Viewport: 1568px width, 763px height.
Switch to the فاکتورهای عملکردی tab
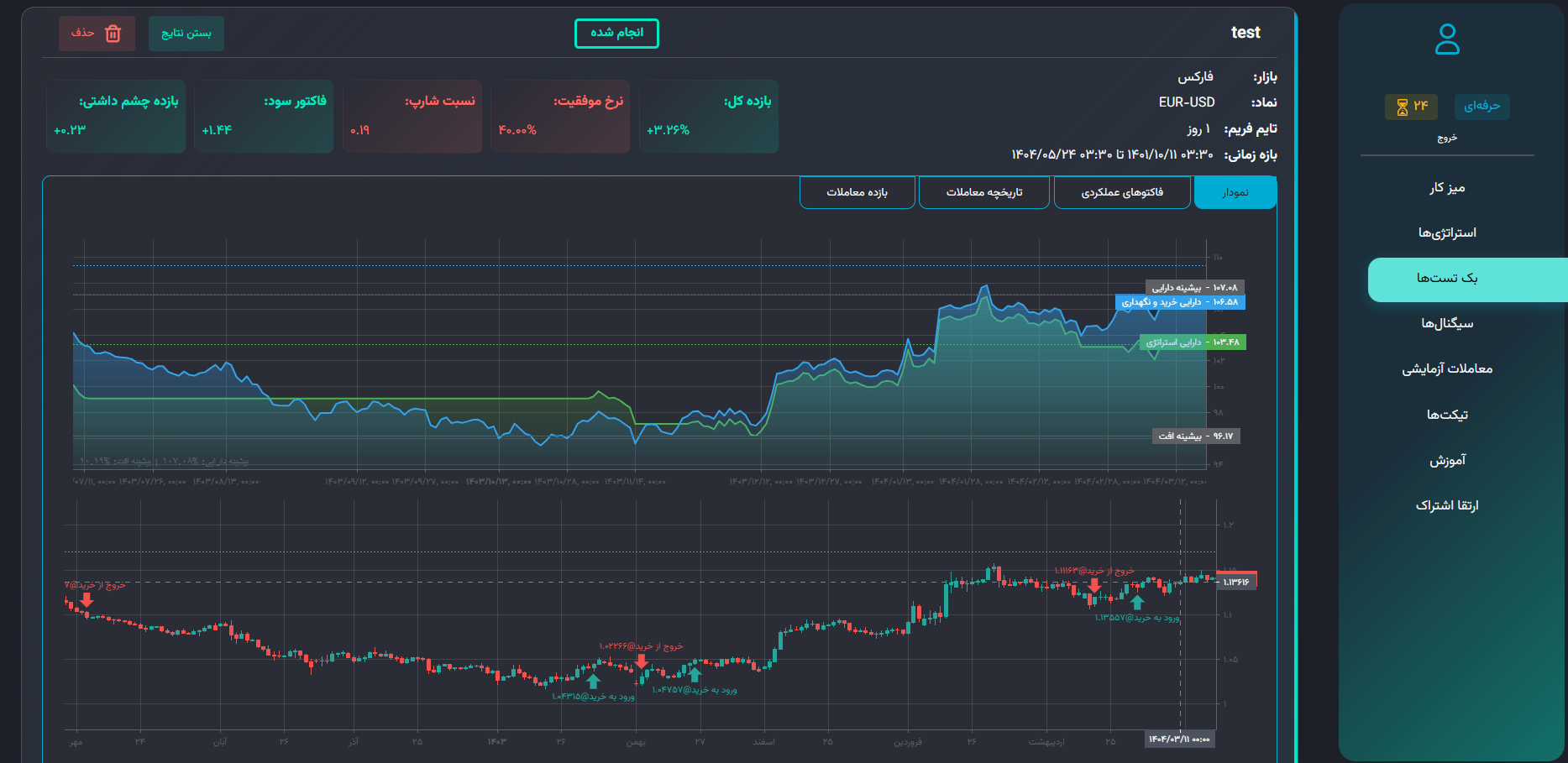tap(1122, 192)
